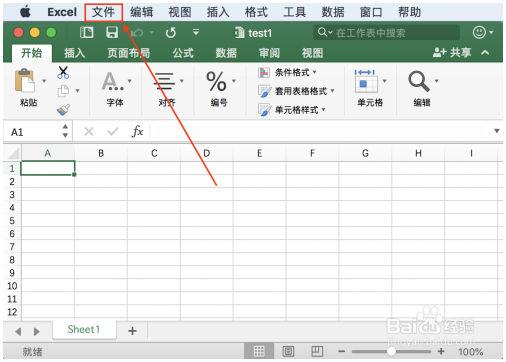Open 单元格样式 cell styles menu
Screen dimensions: 506x362
point(292,109)
